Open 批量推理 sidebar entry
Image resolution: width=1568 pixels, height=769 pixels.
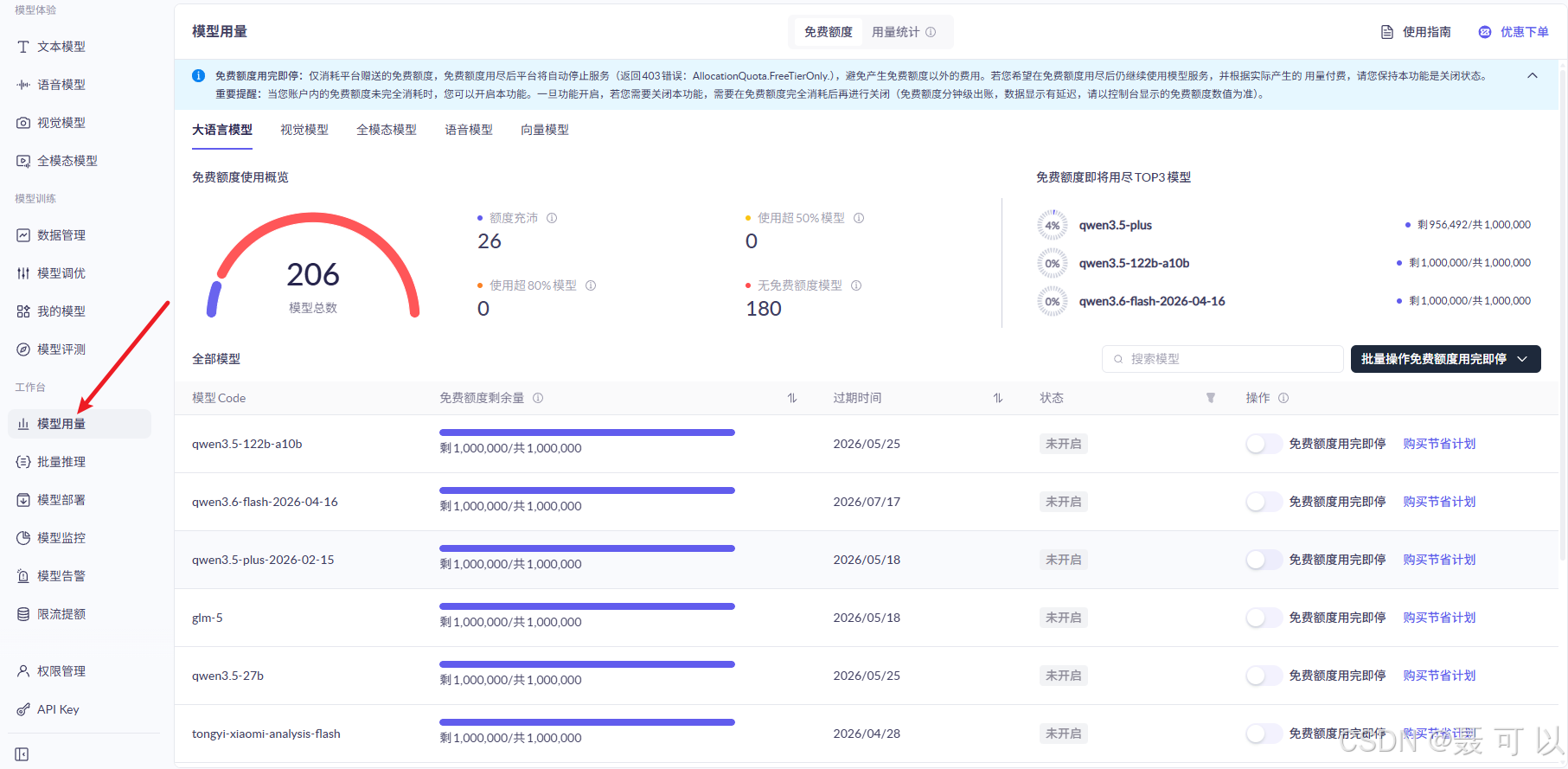tap(61, 462)
